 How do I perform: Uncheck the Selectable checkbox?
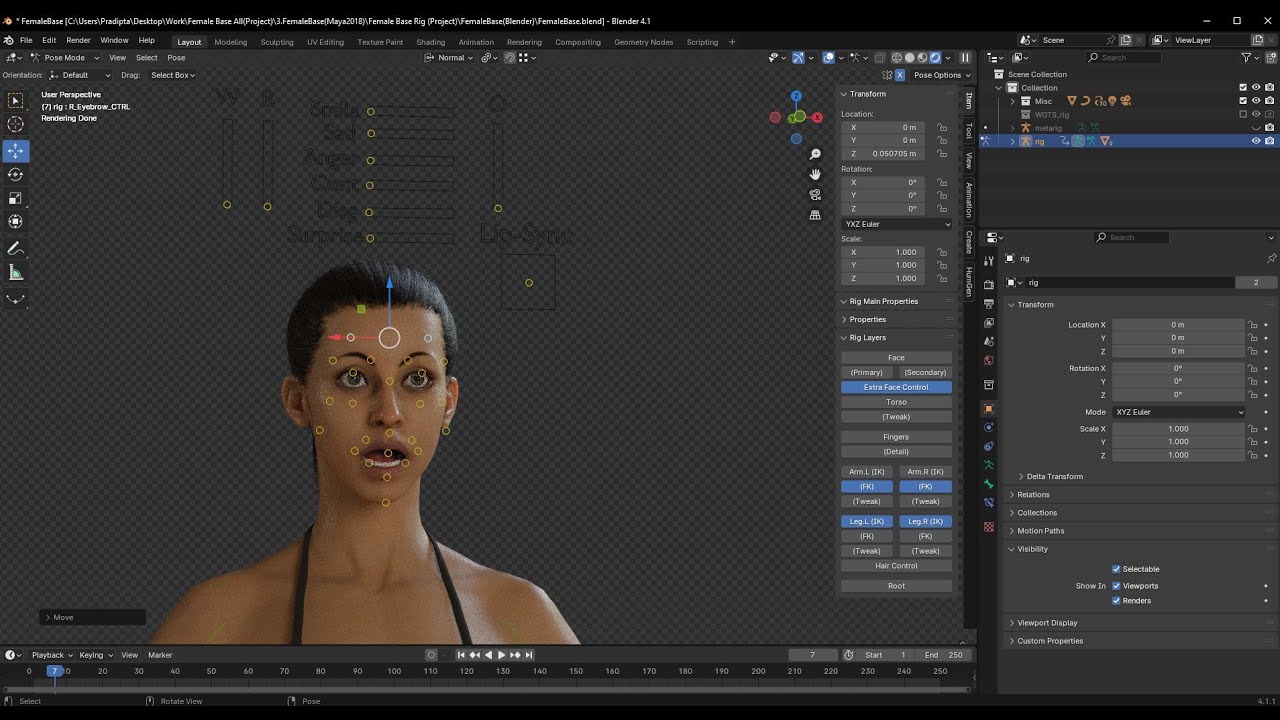[x=1116, y=569]
